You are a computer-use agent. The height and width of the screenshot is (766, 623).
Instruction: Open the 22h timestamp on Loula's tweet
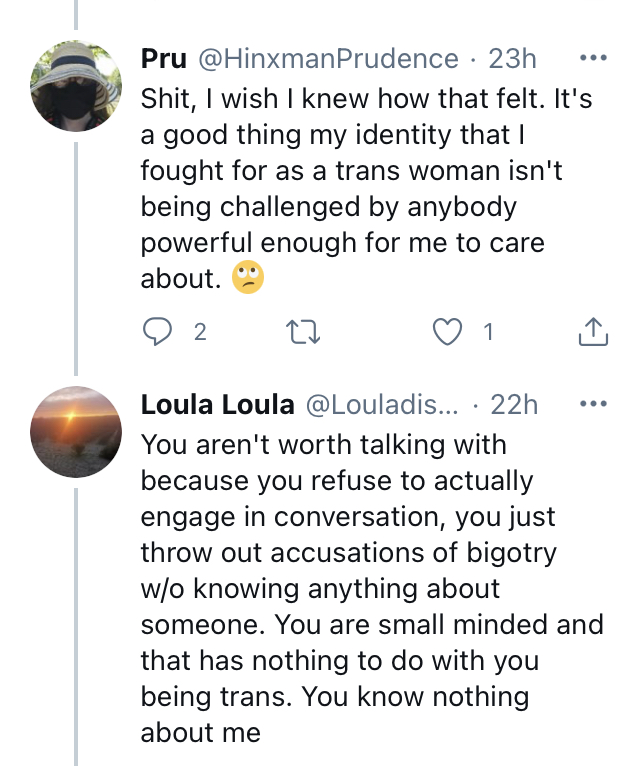pos(514,405)
